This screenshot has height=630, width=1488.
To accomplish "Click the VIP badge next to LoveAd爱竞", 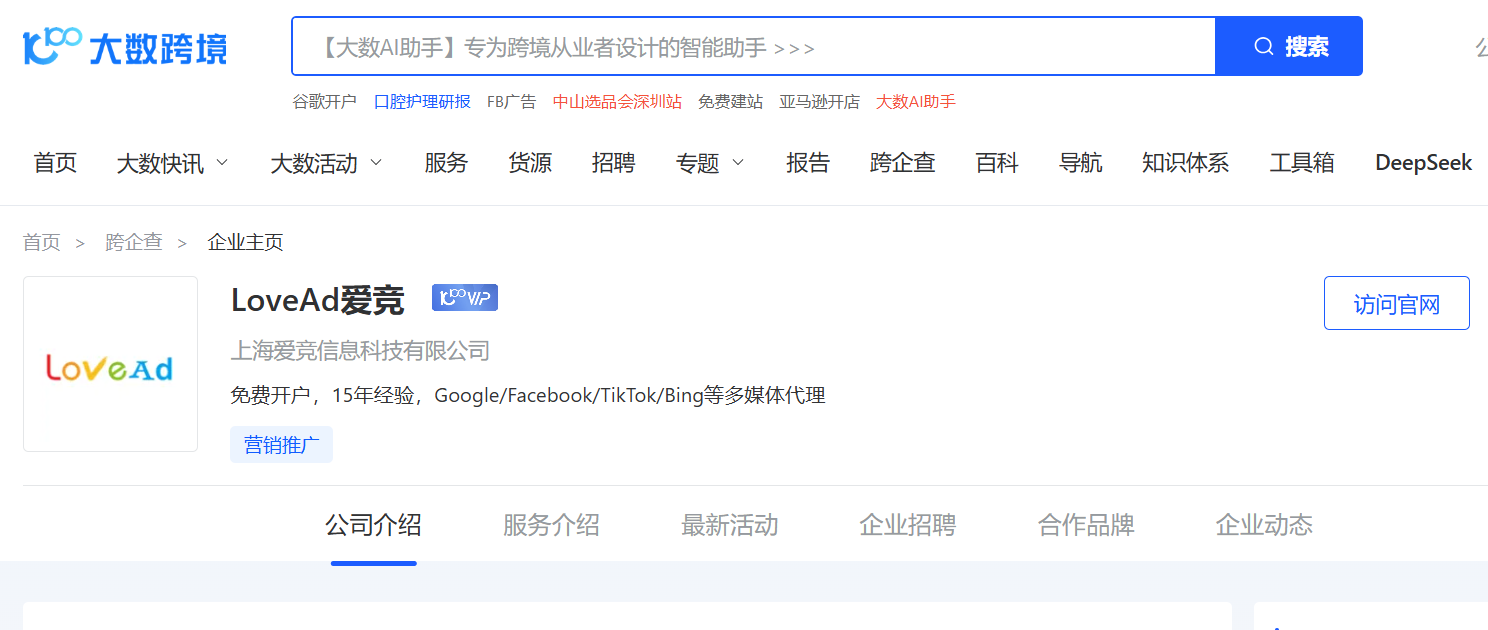I will pyautogui.click(x=465, y=298).
